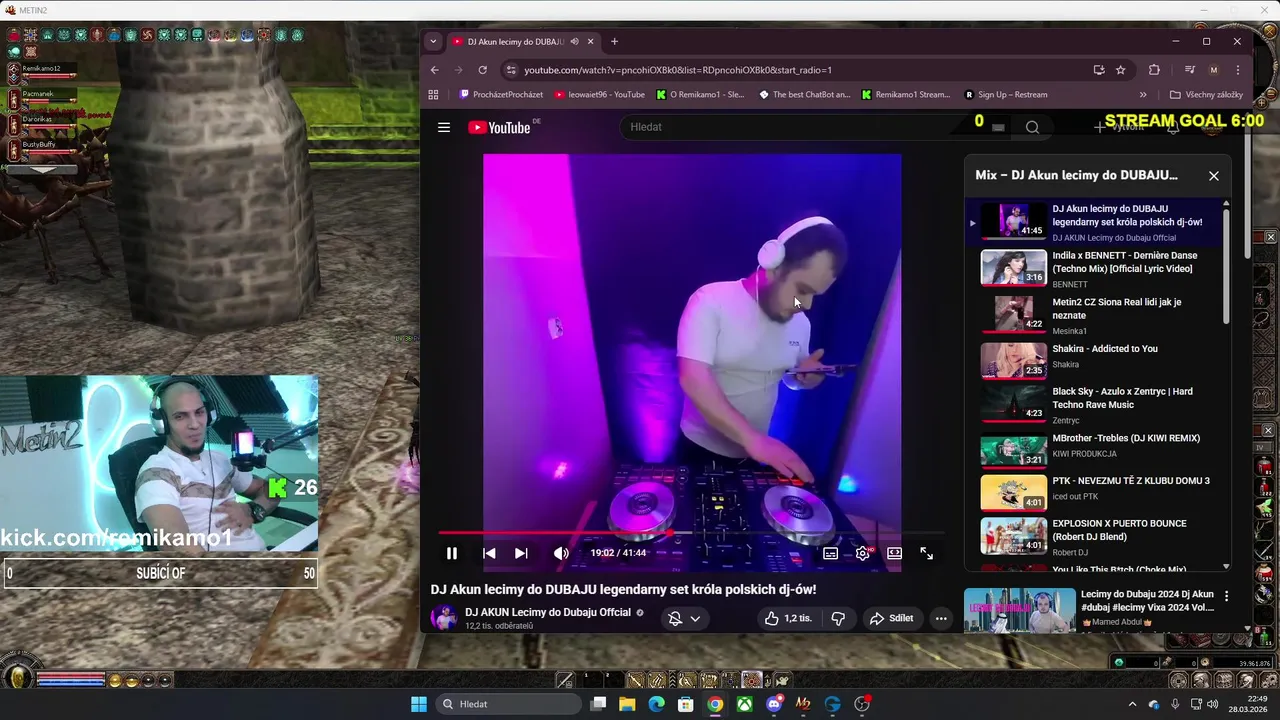
Task: Reload the YouTube page
Action: pyautogui.click(x=482, y=70)
